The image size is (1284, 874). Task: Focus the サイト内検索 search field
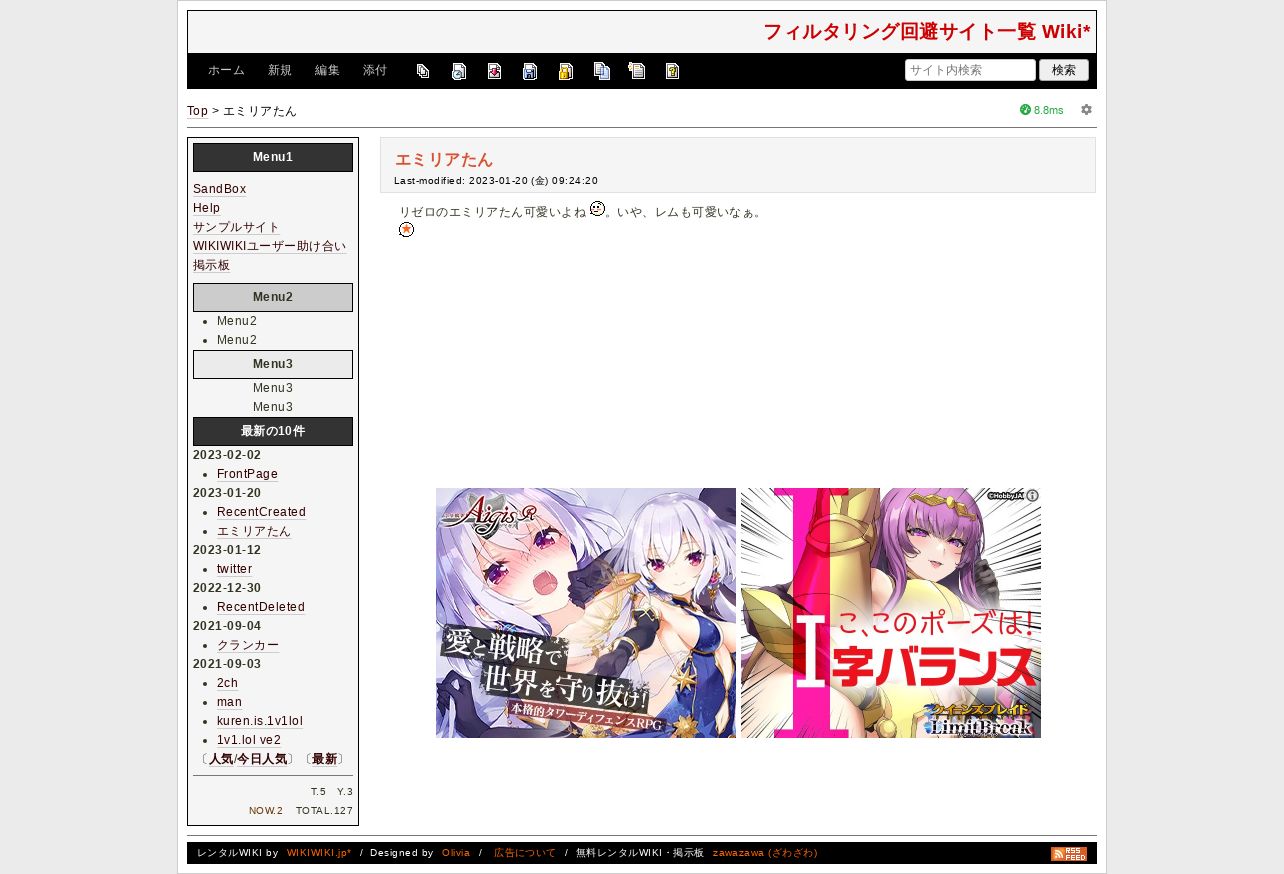click(970, 70)
